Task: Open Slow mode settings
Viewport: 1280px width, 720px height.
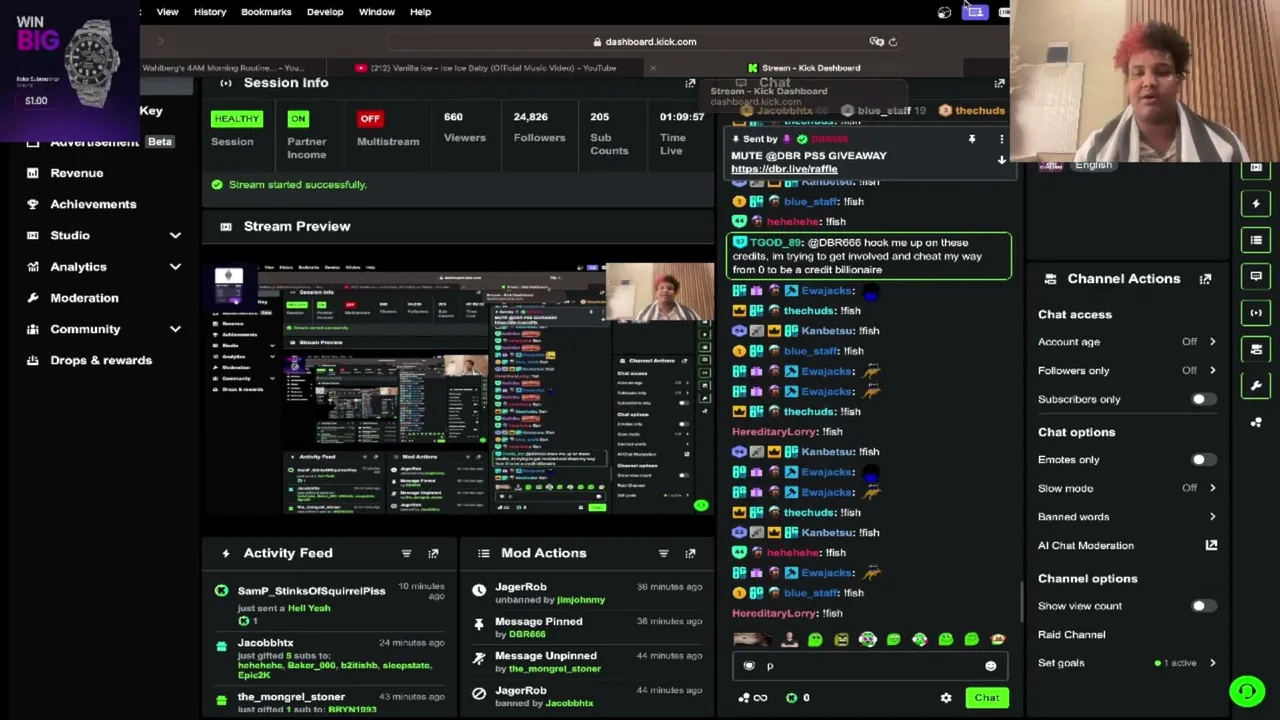Action: [x=1127, y=488]
